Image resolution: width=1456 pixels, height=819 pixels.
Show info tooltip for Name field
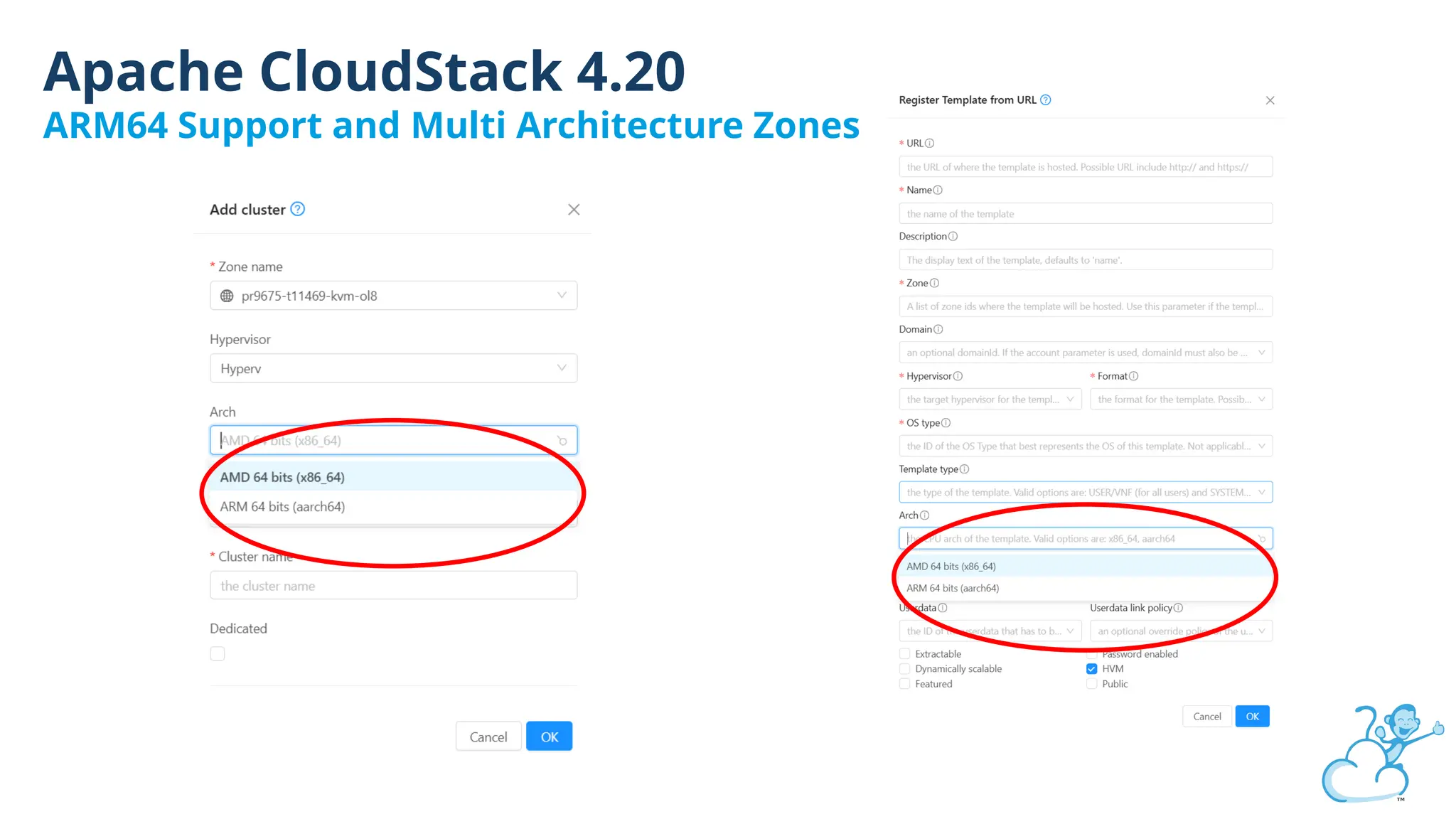938,191
